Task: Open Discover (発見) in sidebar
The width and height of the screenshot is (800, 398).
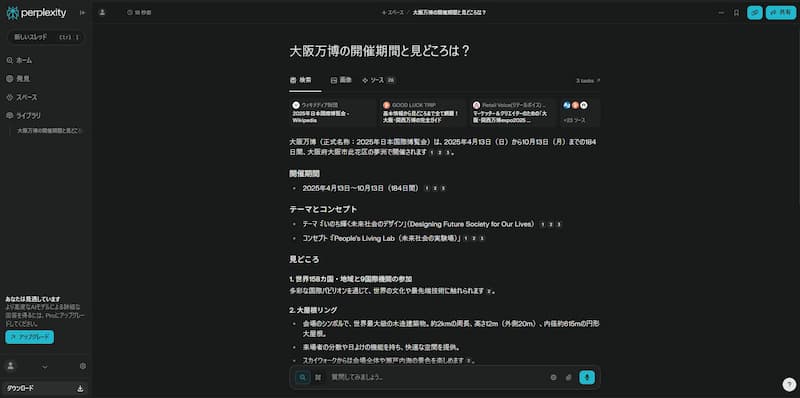Action: (18, 79)
